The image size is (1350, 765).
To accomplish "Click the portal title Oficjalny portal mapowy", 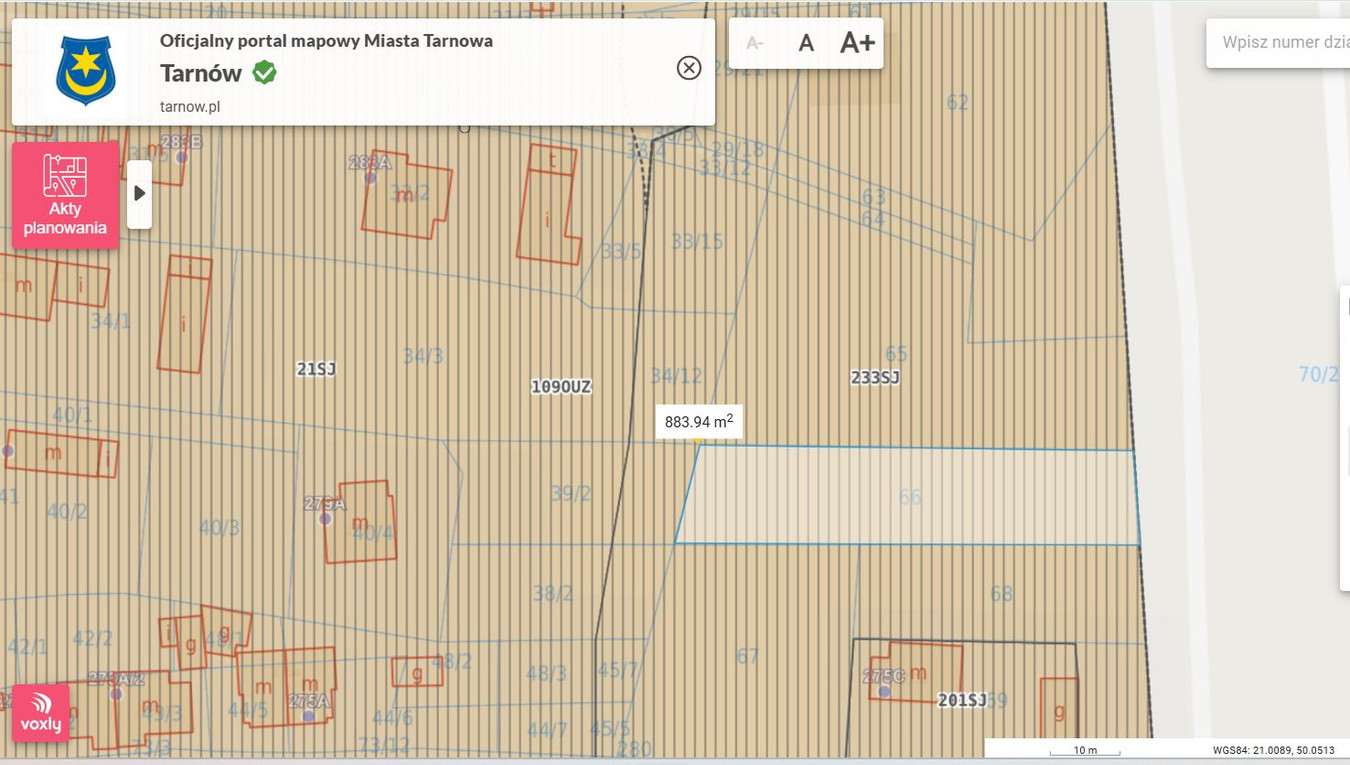I will point(326,41).
